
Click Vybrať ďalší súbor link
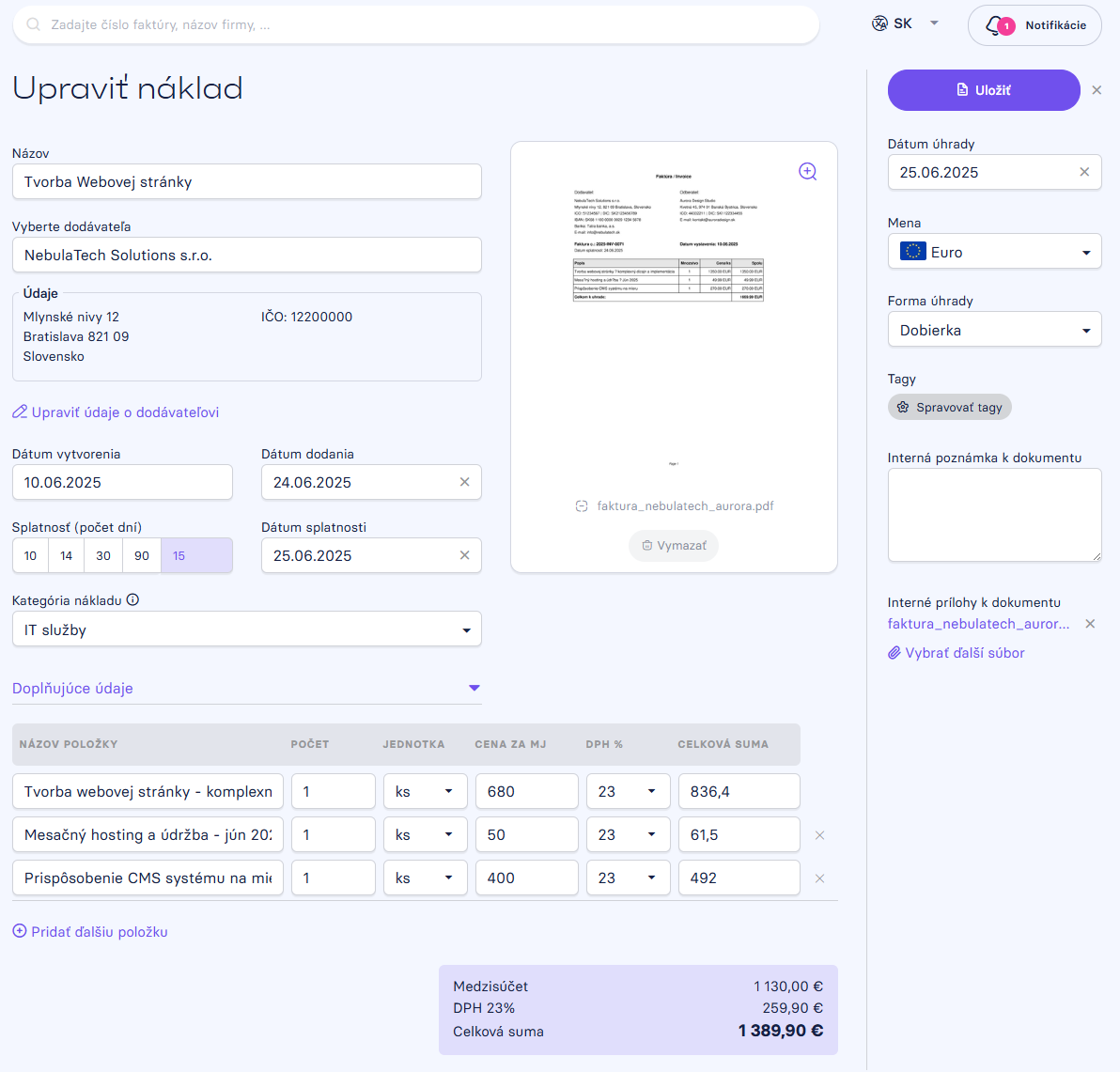[x=957, y=653]
